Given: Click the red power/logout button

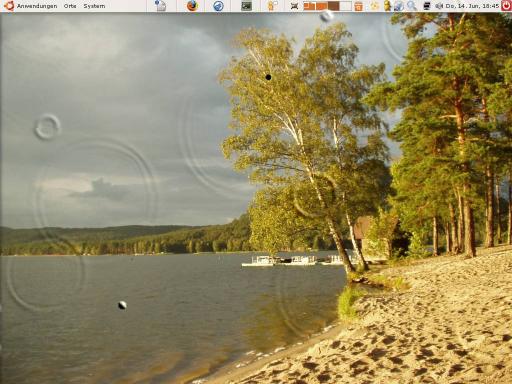Looking at the screenshot, I should (506, 6).
